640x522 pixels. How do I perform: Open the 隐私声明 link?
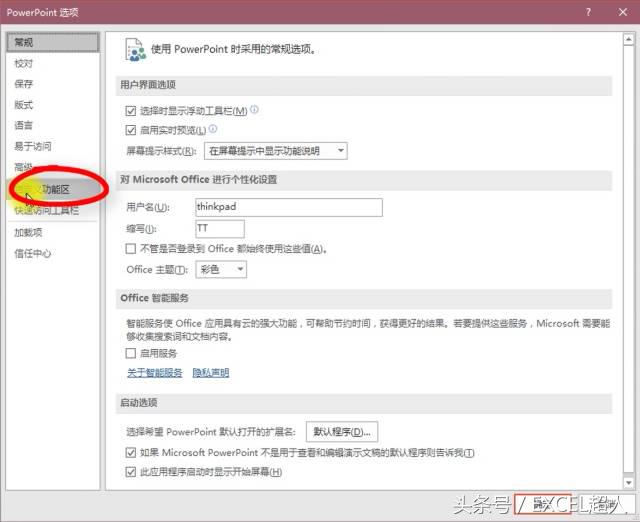211,373
